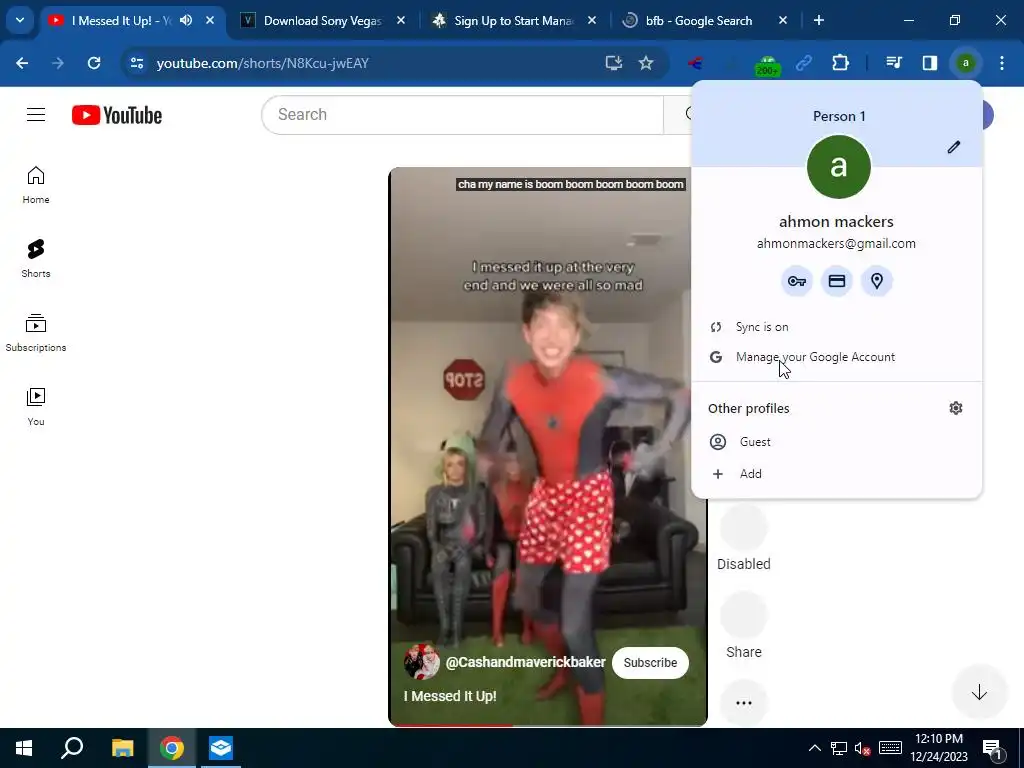Open the Extensions puzzle menu
The width and height of the screenshot is (1024, 768).
click(x=840, y=63)
